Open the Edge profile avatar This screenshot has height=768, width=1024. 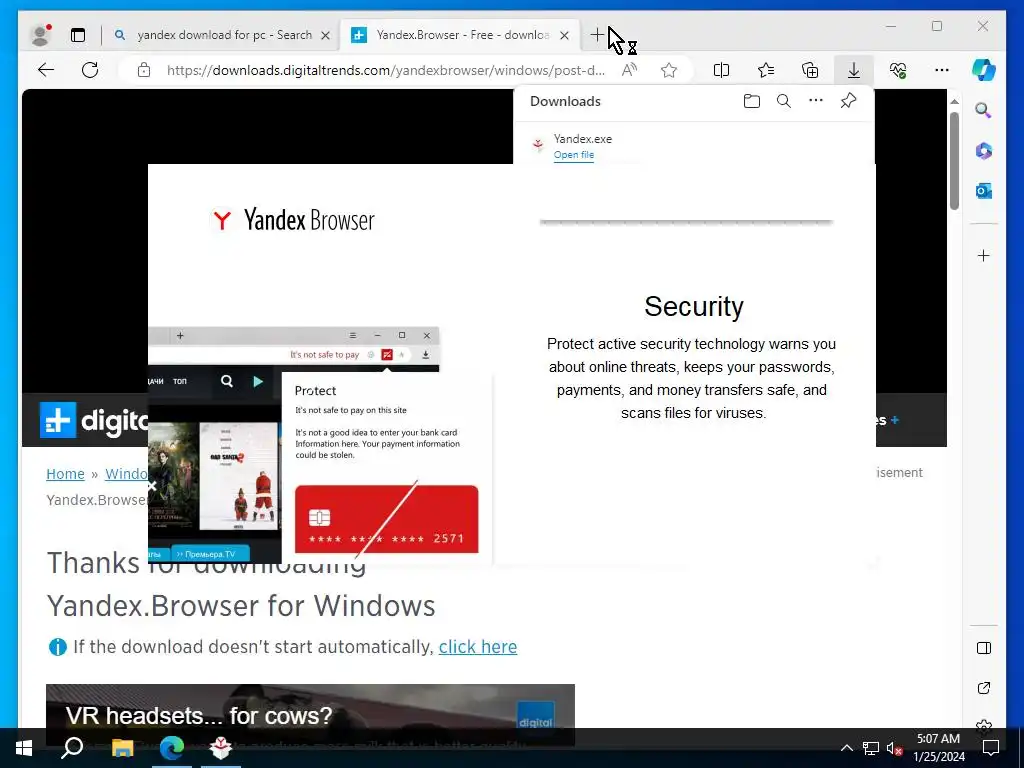point(40,35)
